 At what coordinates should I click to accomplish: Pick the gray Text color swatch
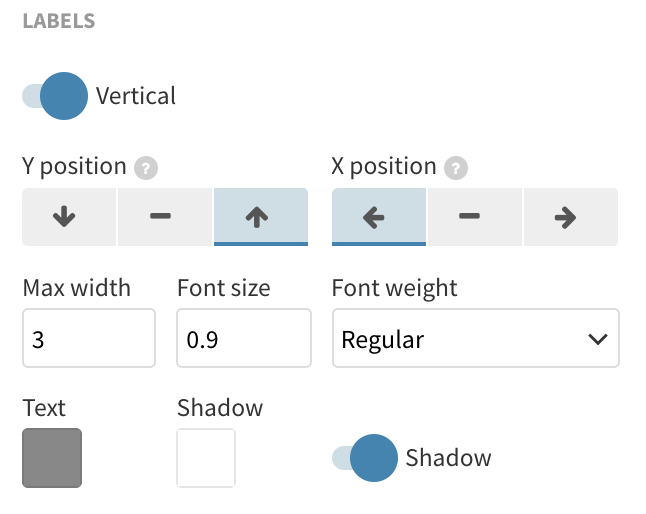(52, 458)
